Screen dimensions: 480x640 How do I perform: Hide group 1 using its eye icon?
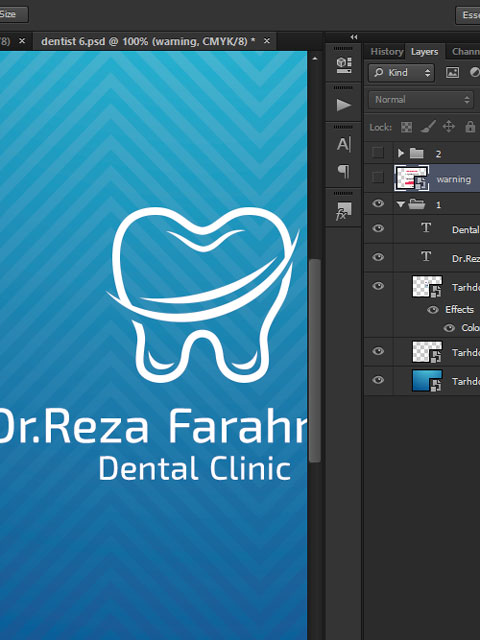pos(378,203)
